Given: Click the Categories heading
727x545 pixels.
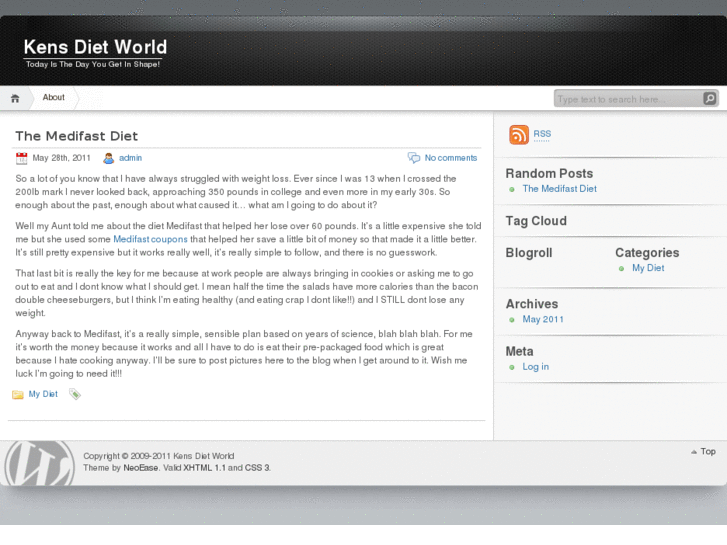Looking at the screenshot, I should [x=647, y=253].
